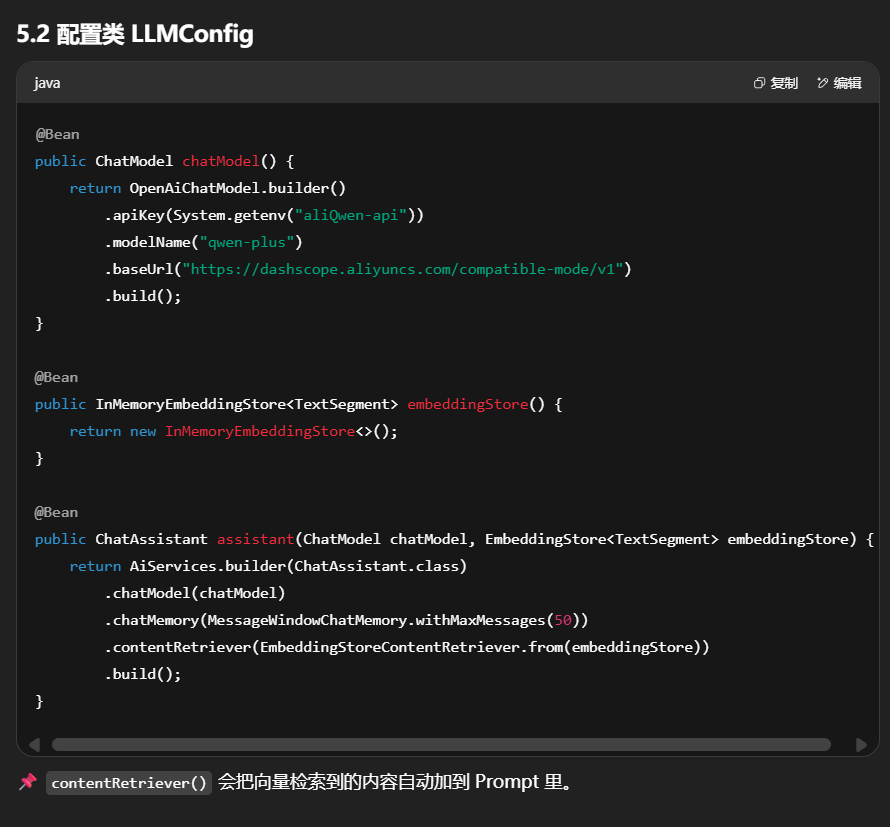Click the chatModel method name in red

pyautogui.click(x=220, y=161)
